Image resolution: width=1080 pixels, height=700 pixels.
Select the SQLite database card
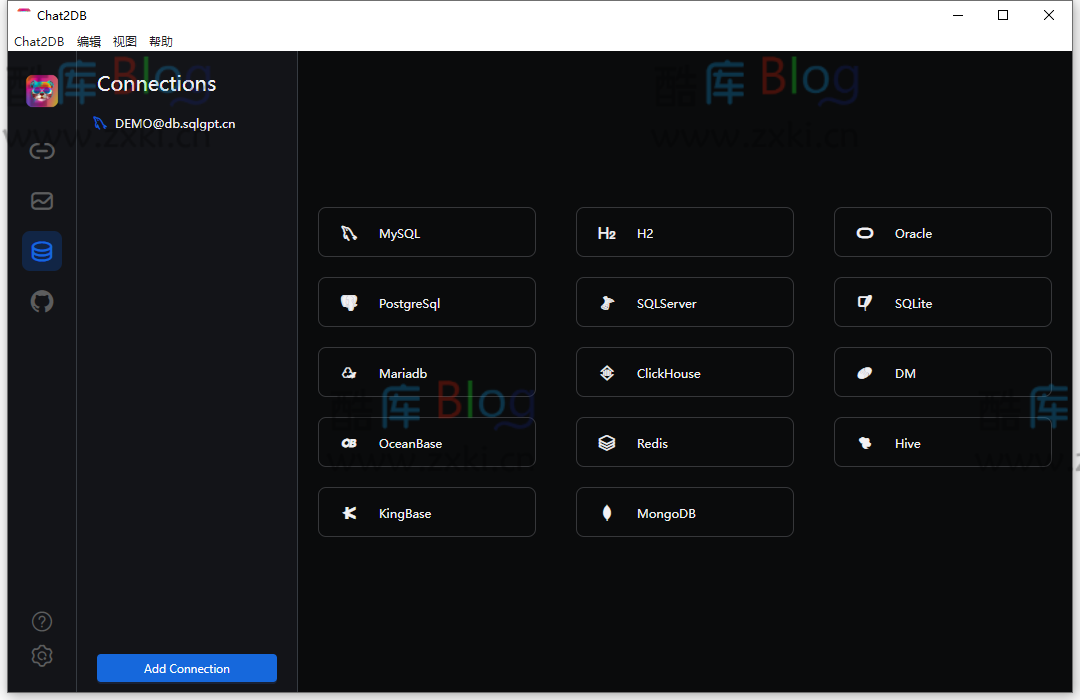tap(942, 302)
